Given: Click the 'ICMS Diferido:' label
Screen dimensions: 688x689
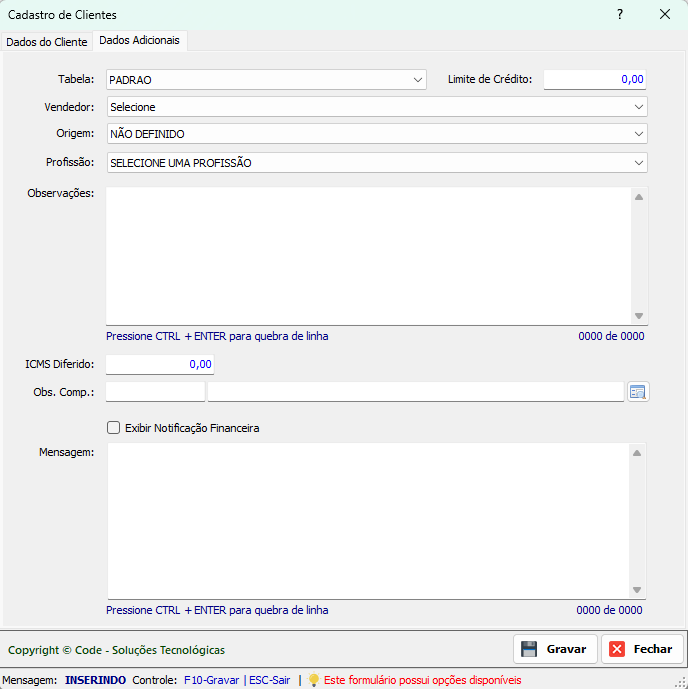Looking at the screenshot, I should (60, 364).
